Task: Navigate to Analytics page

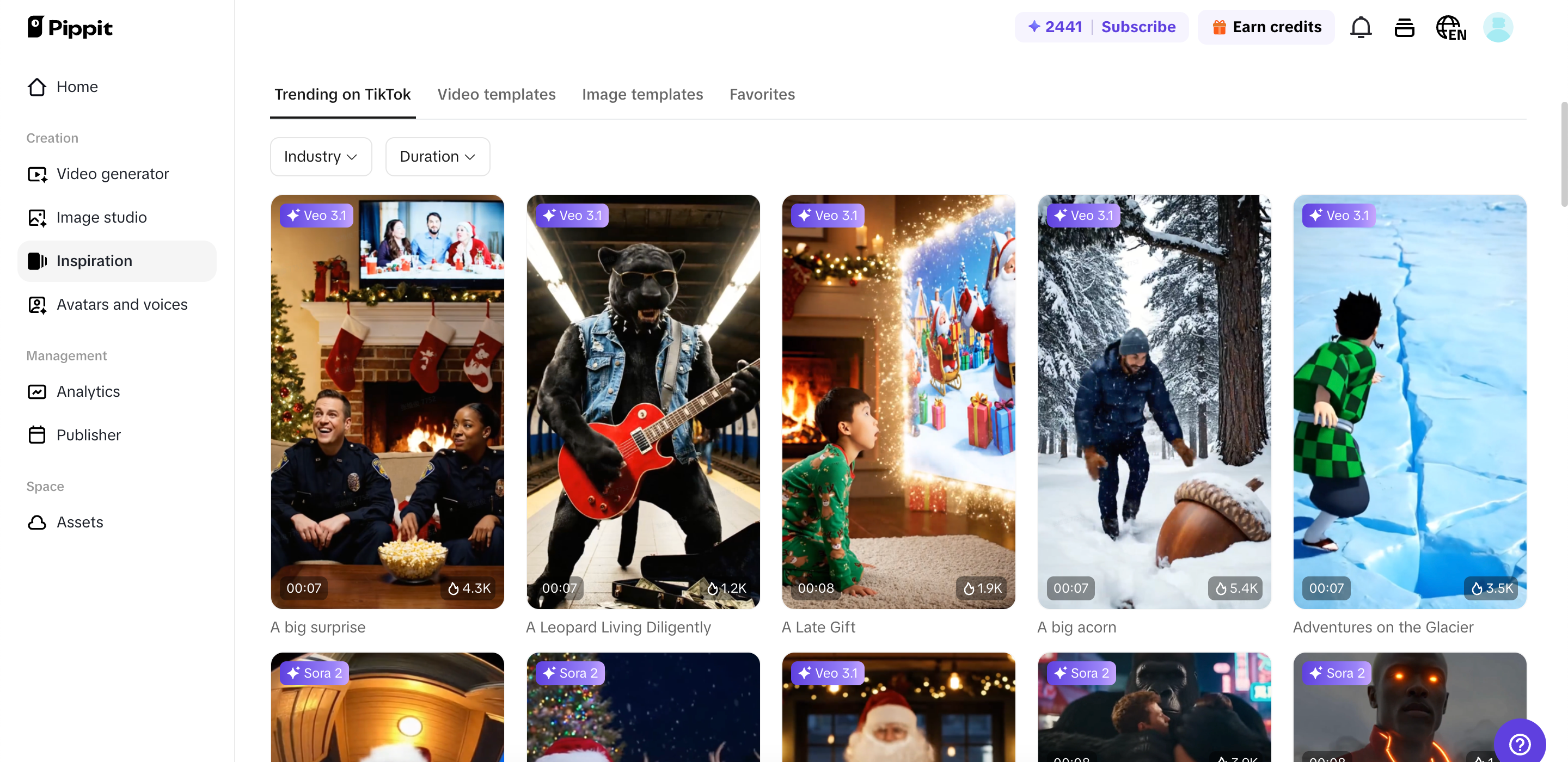Action: (88, 391)
